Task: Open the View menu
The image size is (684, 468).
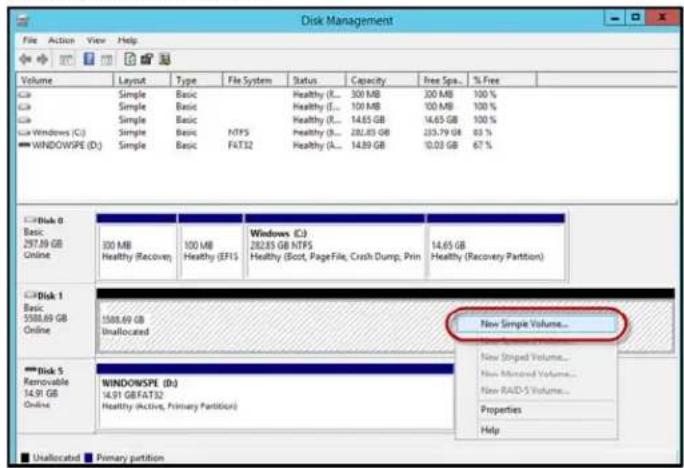Action: coord(96,40)
